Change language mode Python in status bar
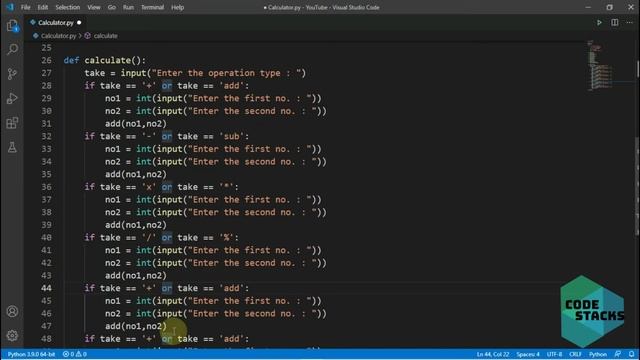Viewport: 640px width, 360px height. [598, 354]
